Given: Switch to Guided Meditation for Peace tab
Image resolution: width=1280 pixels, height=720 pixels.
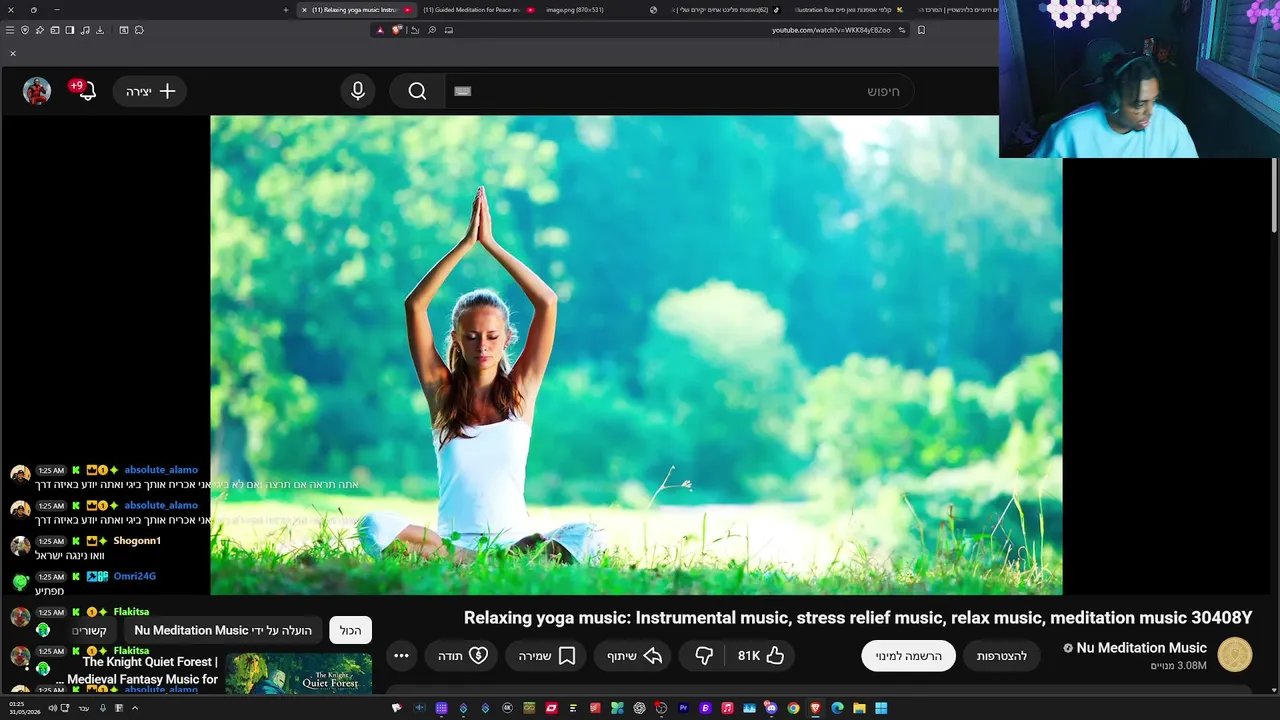Looking at the screenshot, I should point(472,10).
